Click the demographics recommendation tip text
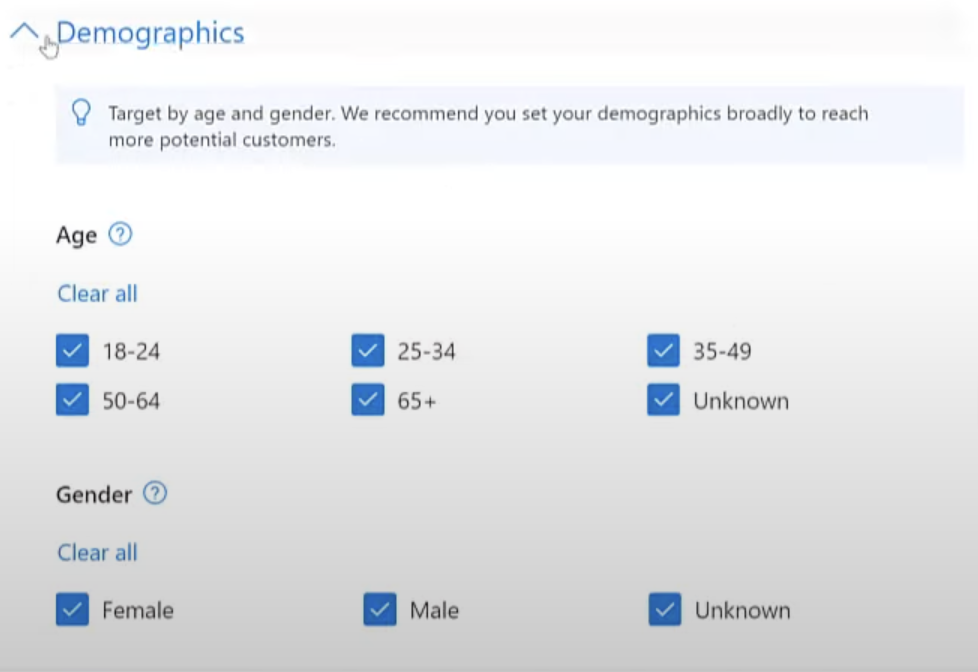 click(488, 126)
